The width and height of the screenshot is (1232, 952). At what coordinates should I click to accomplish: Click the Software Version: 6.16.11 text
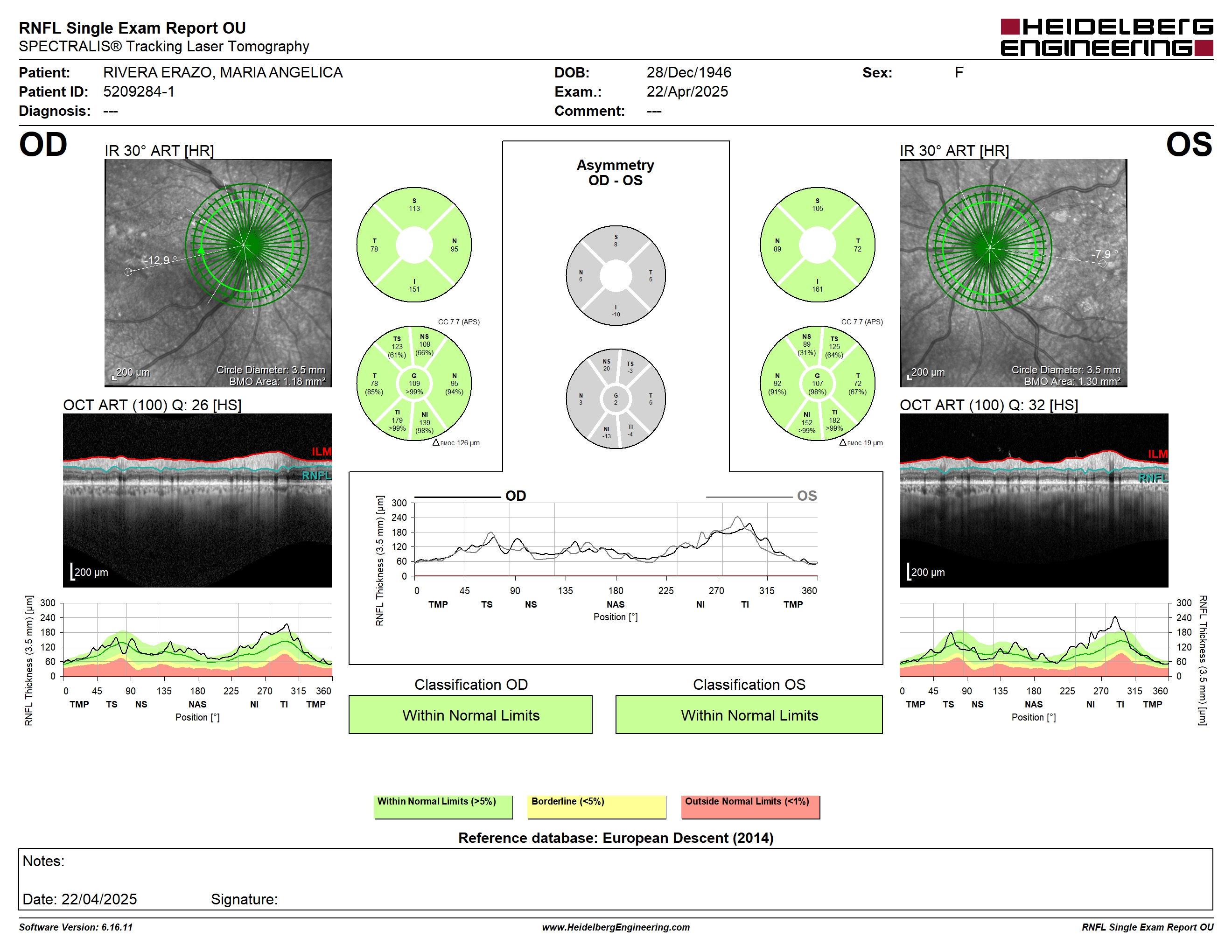click(x=76, y=927)
